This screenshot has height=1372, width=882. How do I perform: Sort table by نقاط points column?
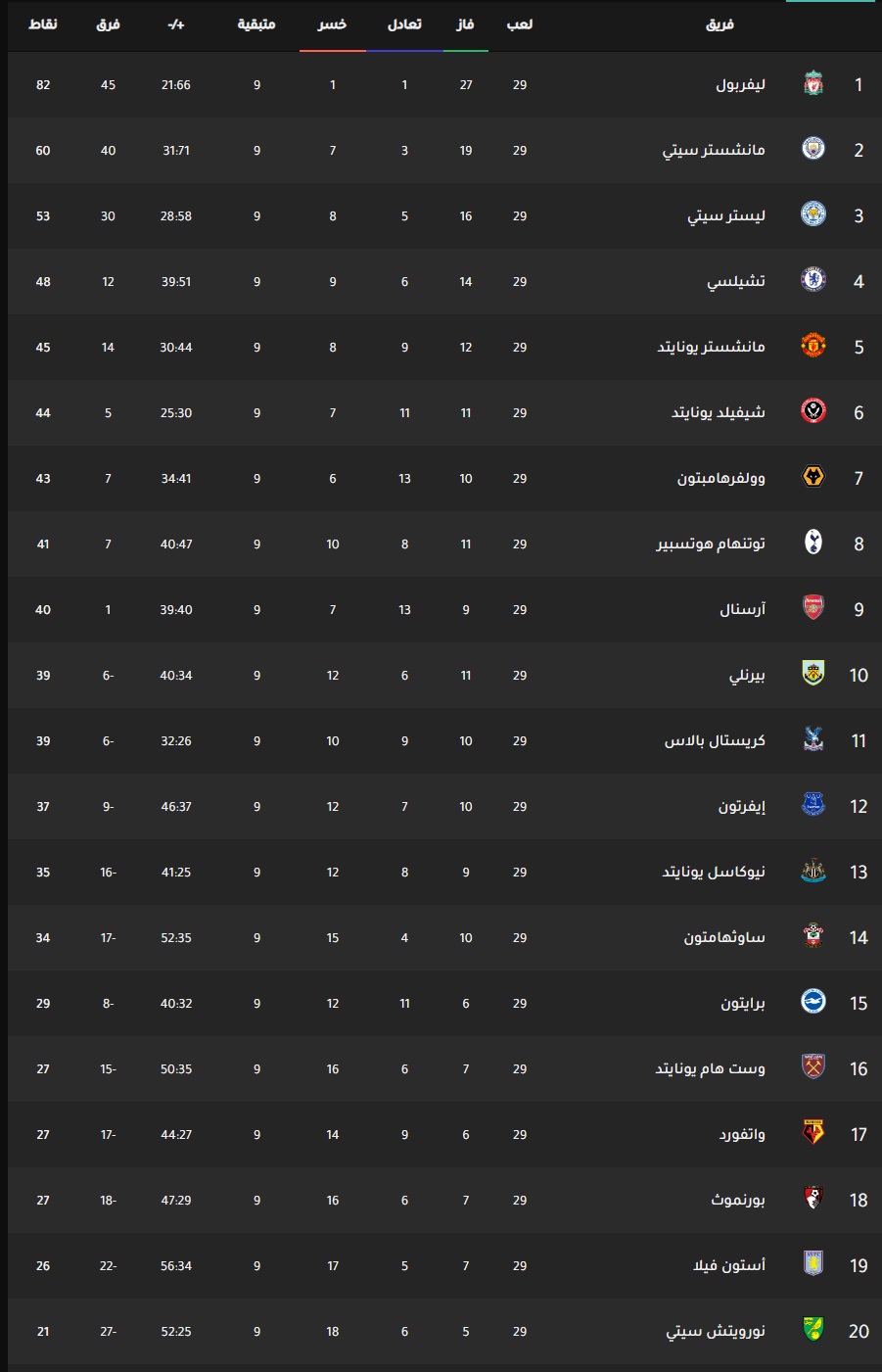tap(43, 24)
